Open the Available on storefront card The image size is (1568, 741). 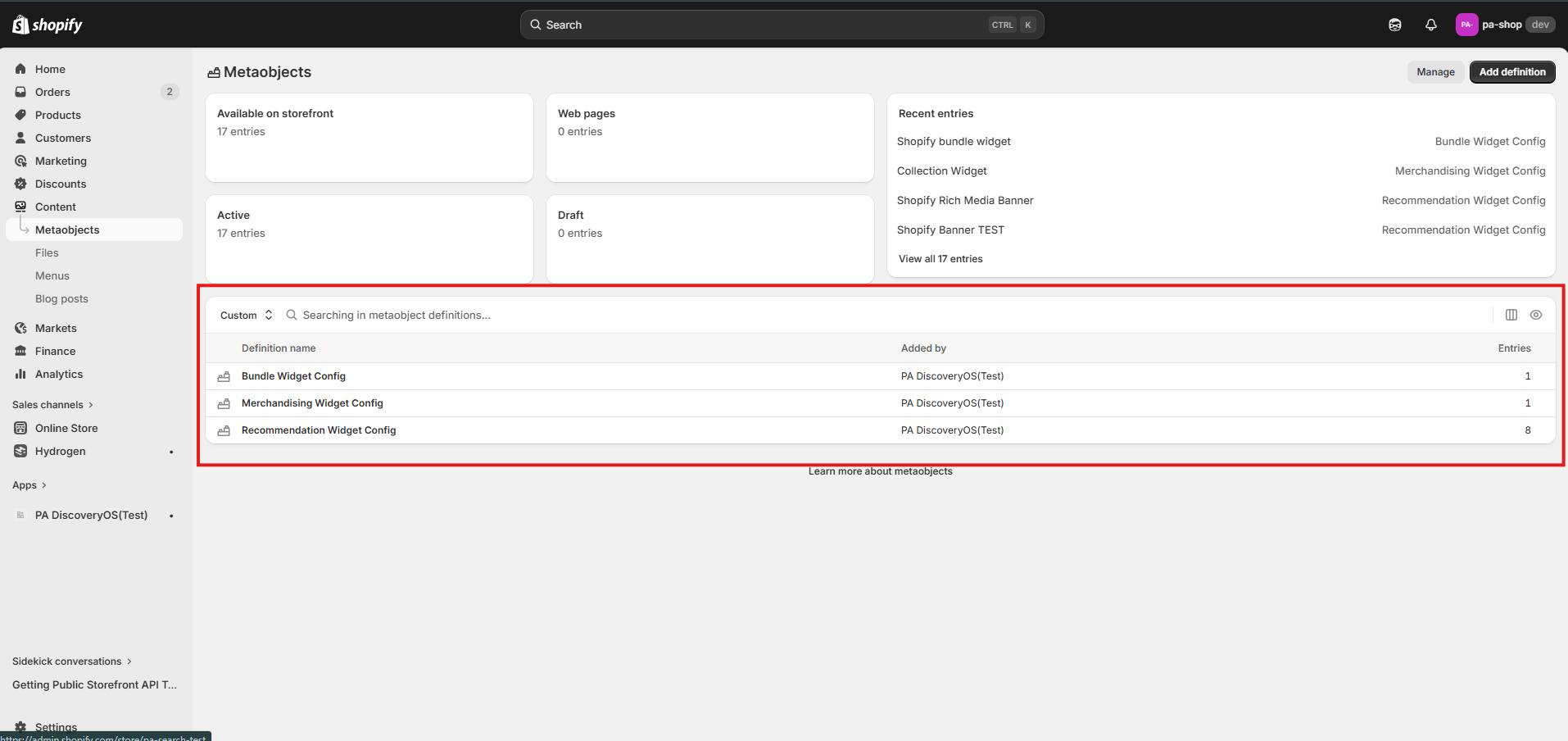click(369, 138)
